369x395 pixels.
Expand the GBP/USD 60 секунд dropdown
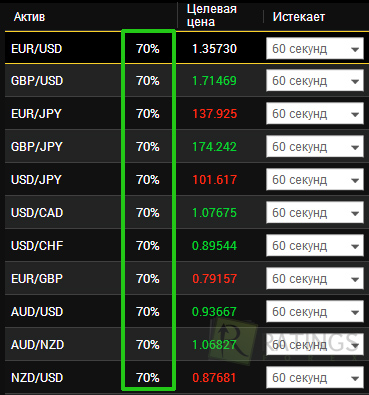pyautogui.click(x=315, y=81)
